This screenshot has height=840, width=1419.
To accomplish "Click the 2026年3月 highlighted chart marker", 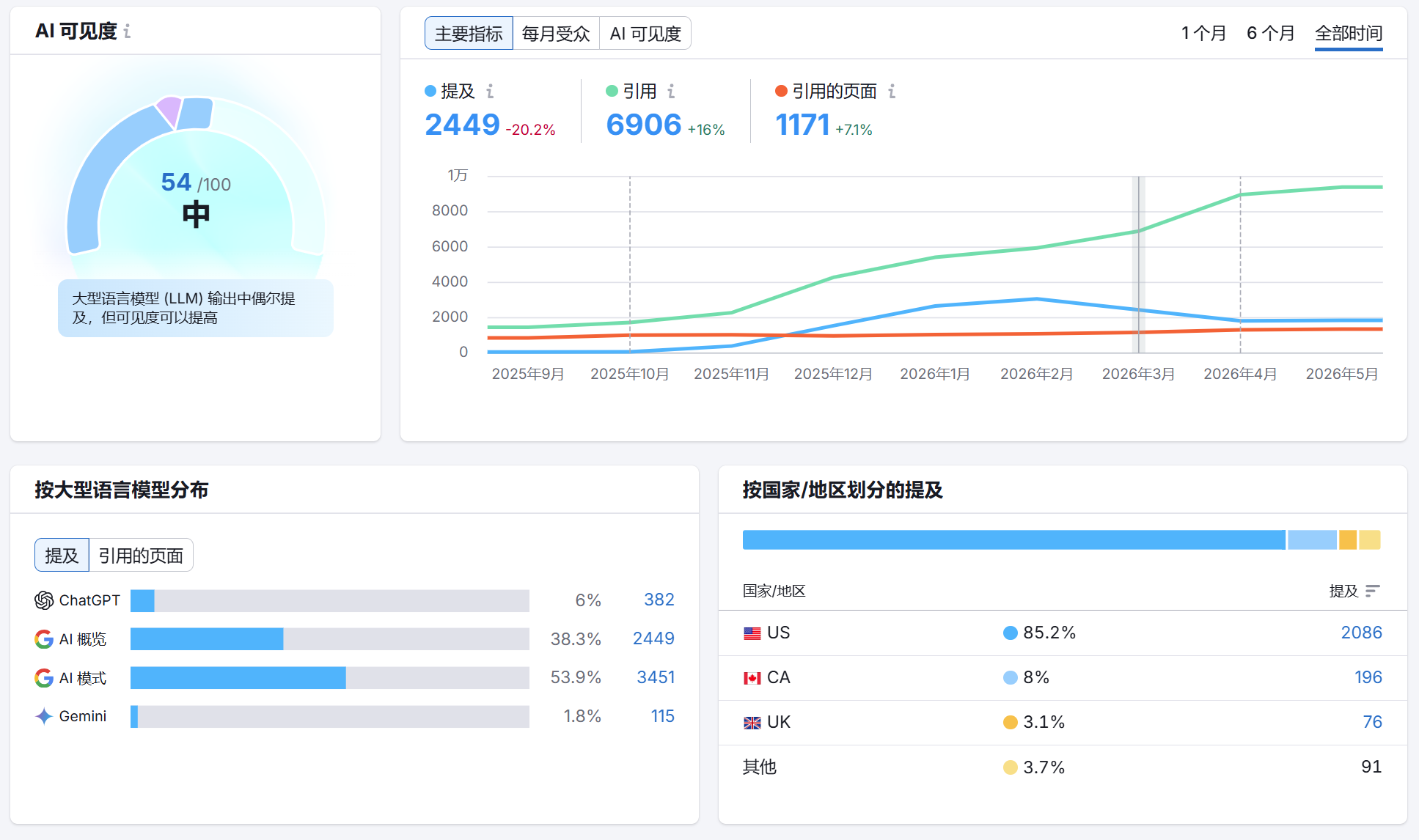I will [1139, 265].
